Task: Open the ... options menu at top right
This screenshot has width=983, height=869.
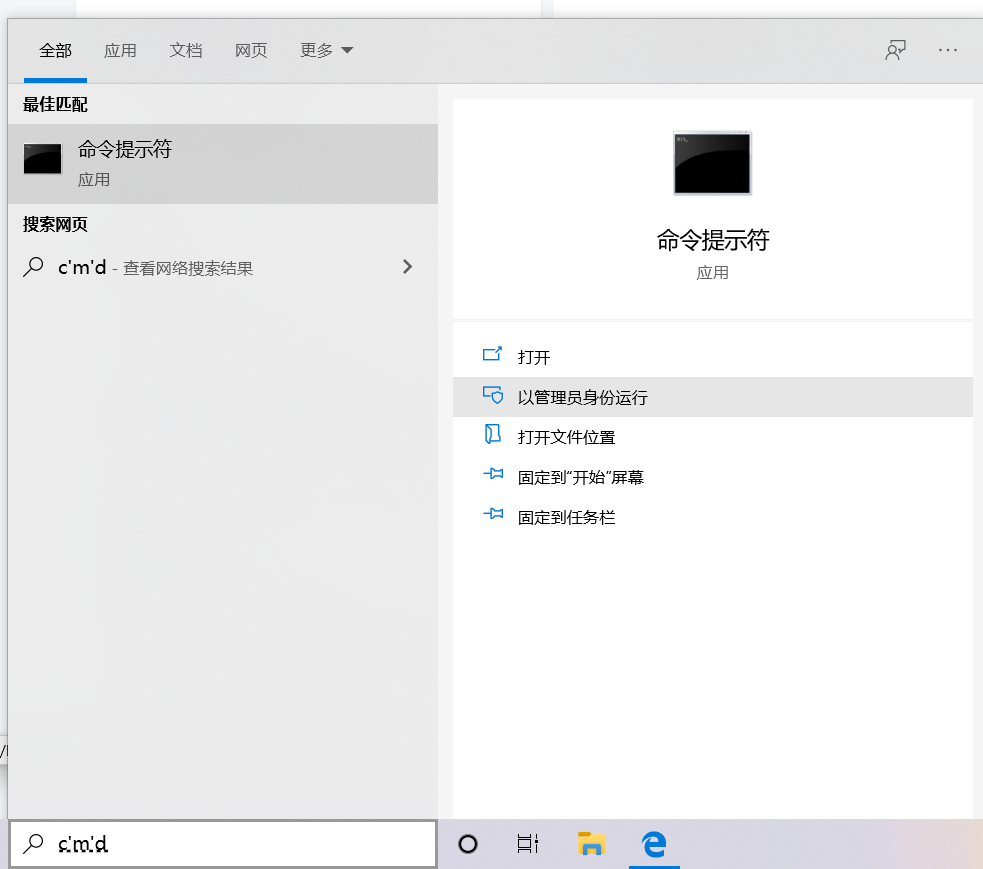Action: (x=947, y=50)
